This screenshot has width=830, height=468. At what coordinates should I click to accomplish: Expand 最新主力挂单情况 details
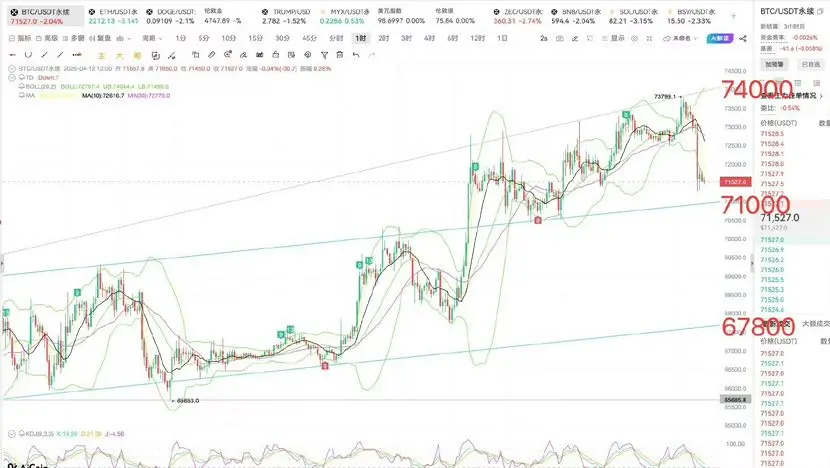tap(792, 96)
